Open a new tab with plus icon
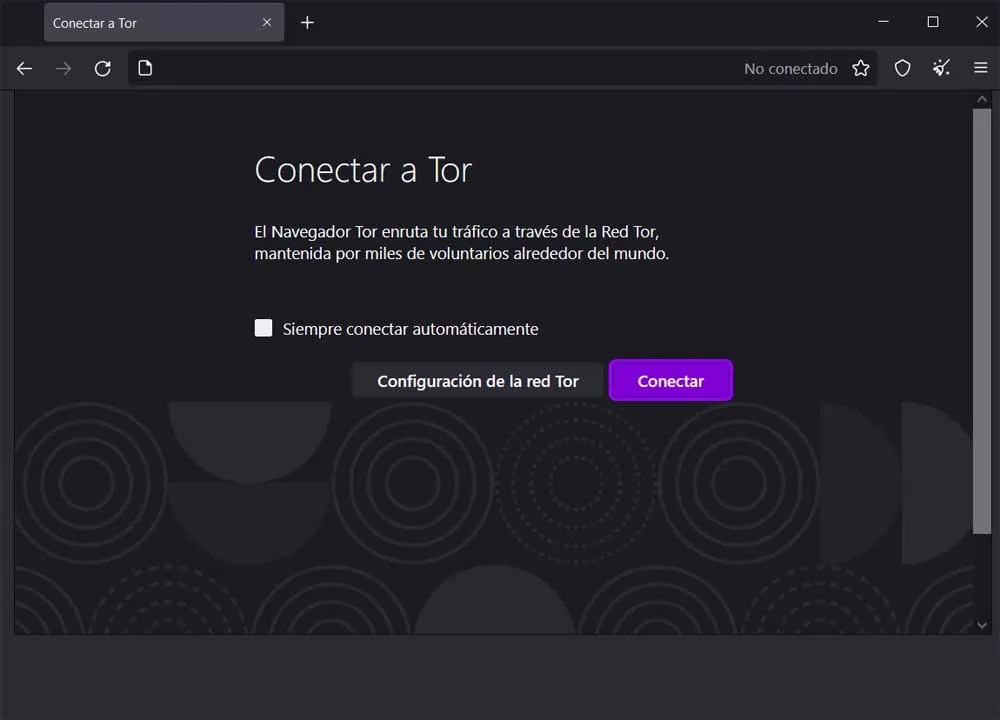Viewport: 1000px width, 720px height. click(x=307, y=23)
